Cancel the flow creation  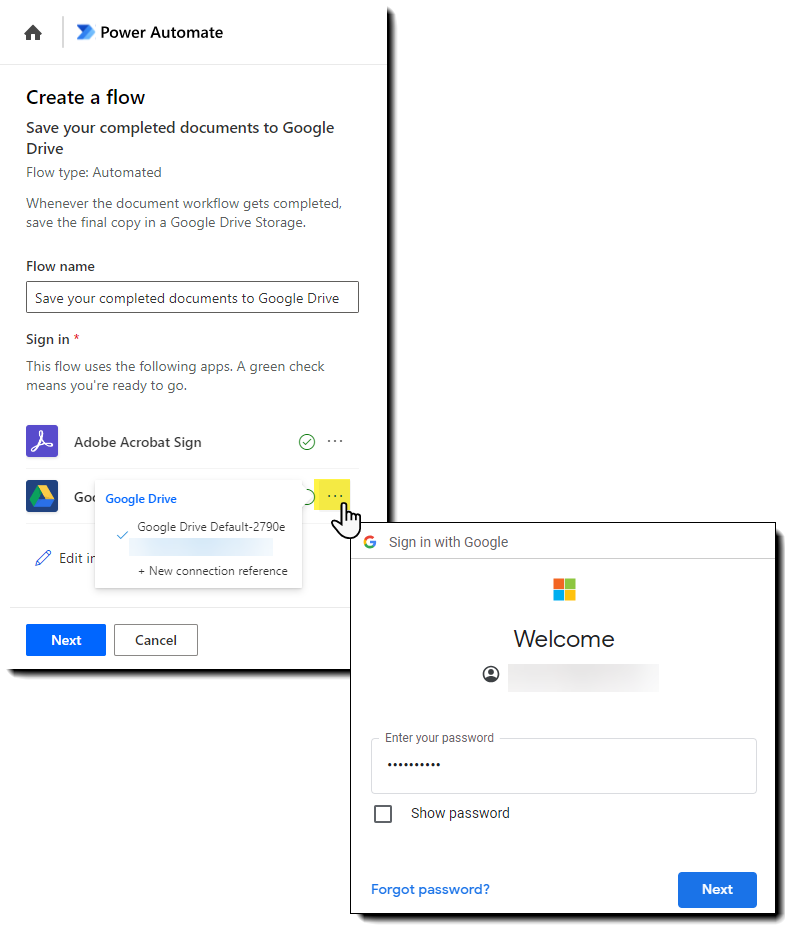tap(156, 640)
